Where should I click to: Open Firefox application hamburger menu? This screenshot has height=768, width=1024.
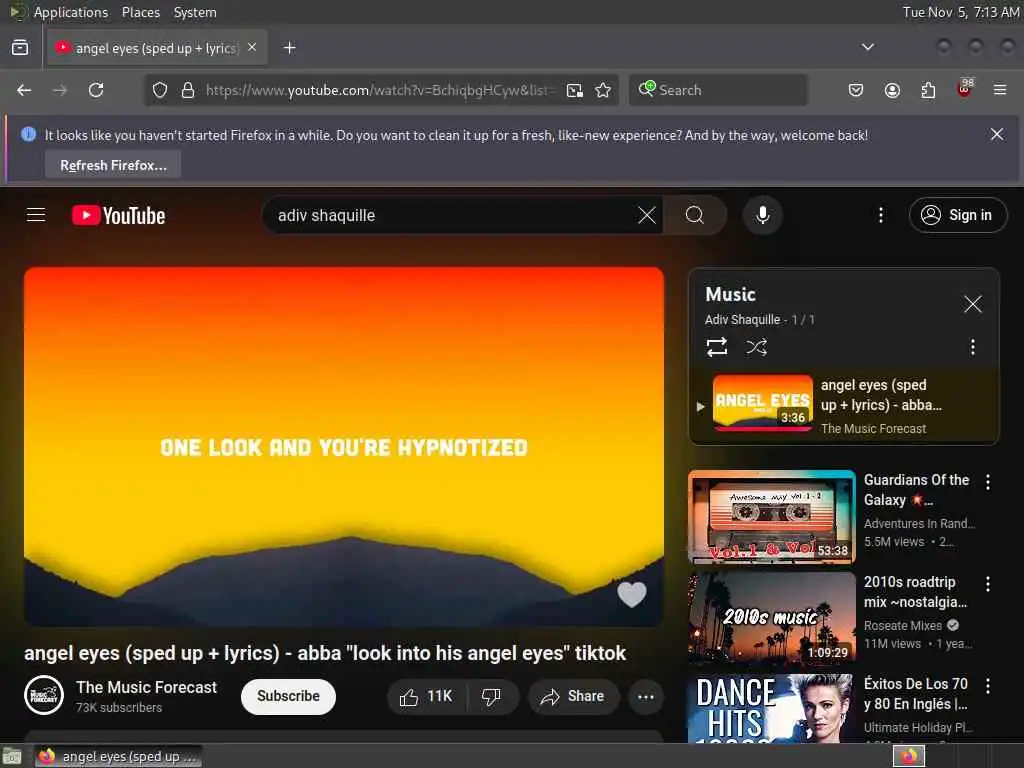[1000, 90]
